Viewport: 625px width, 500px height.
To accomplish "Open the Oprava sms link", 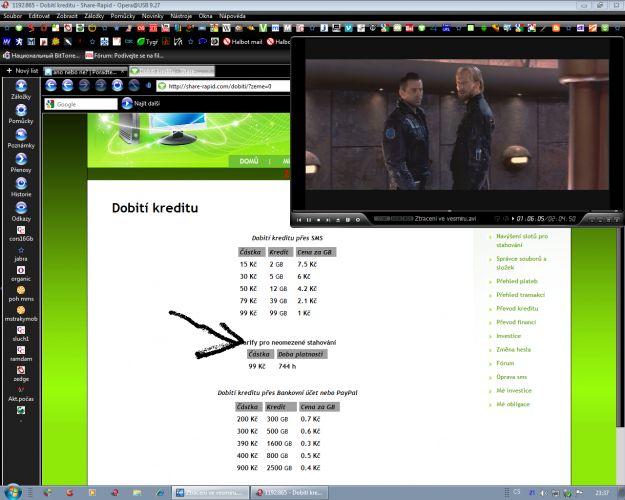I will [511, 377].
